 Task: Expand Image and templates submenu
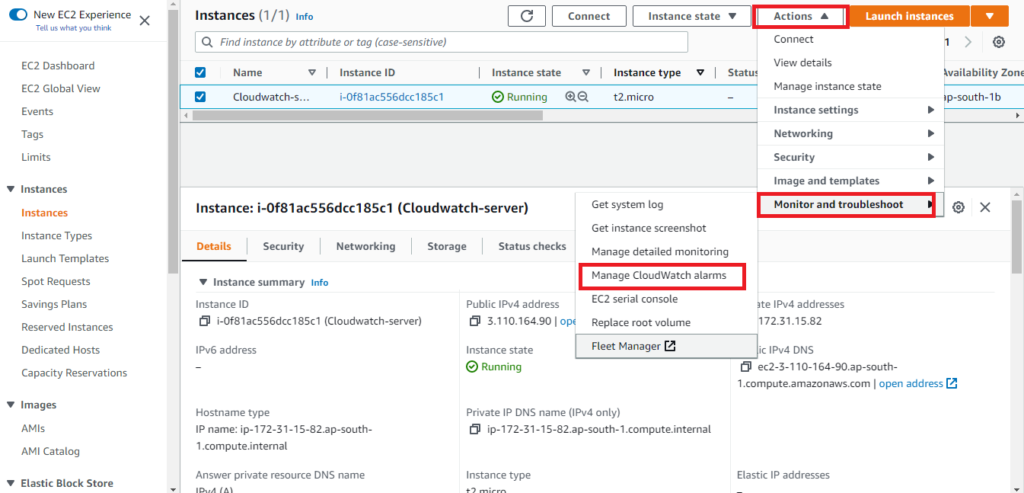(850, 180)
